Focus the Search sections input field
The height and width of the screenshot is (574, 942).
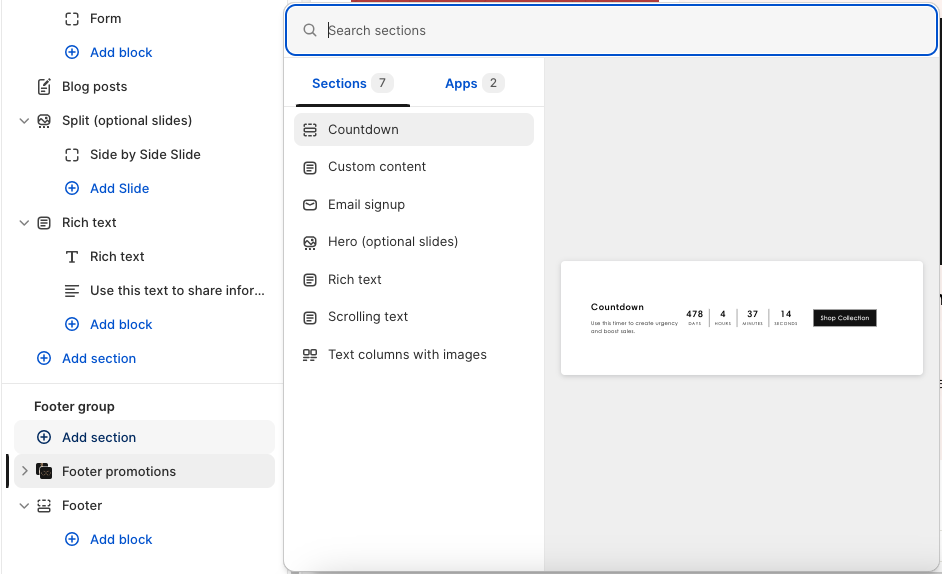[620, 31]
